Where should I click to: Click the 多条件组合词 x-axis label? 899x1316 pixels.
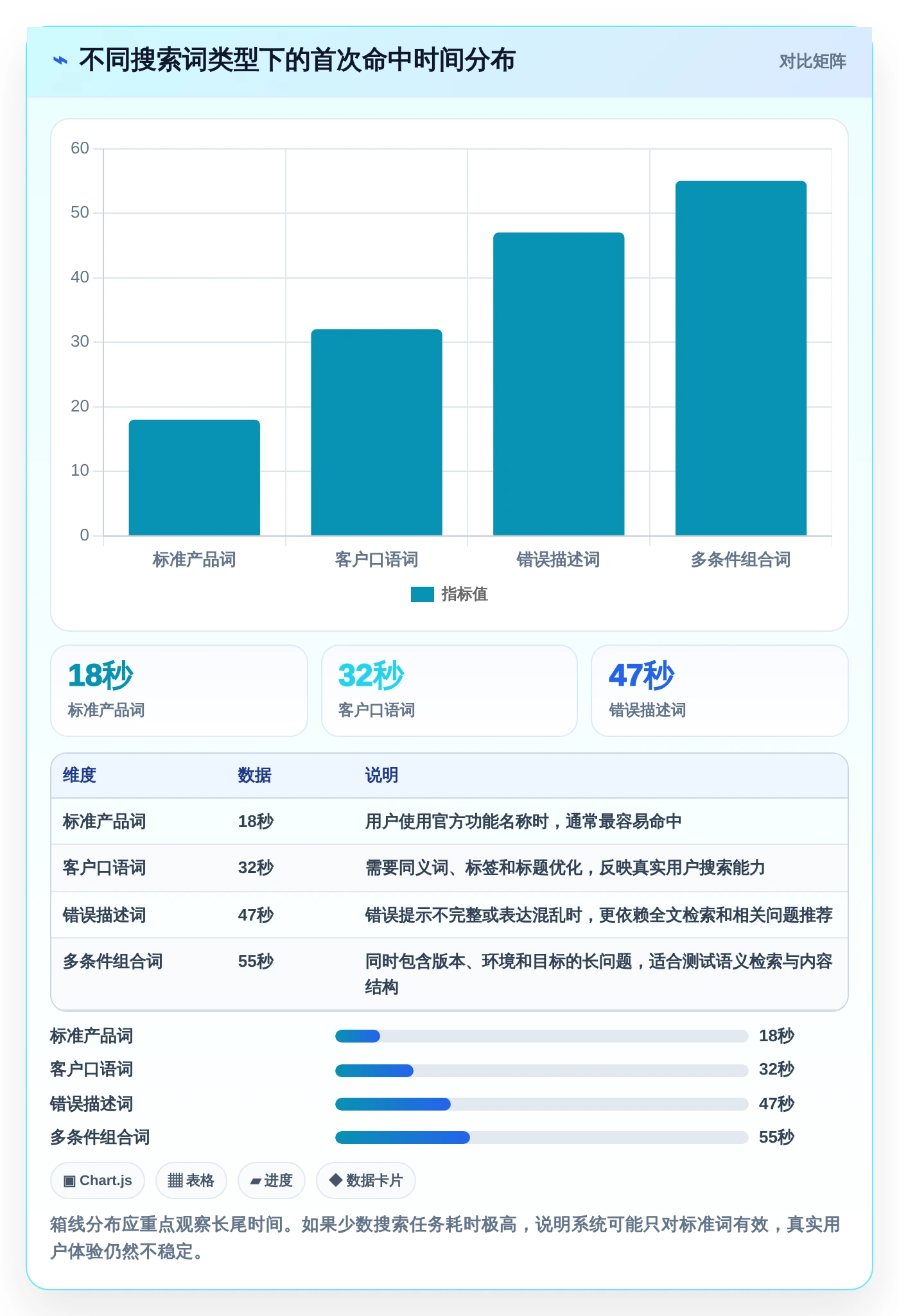coord(740,560)
